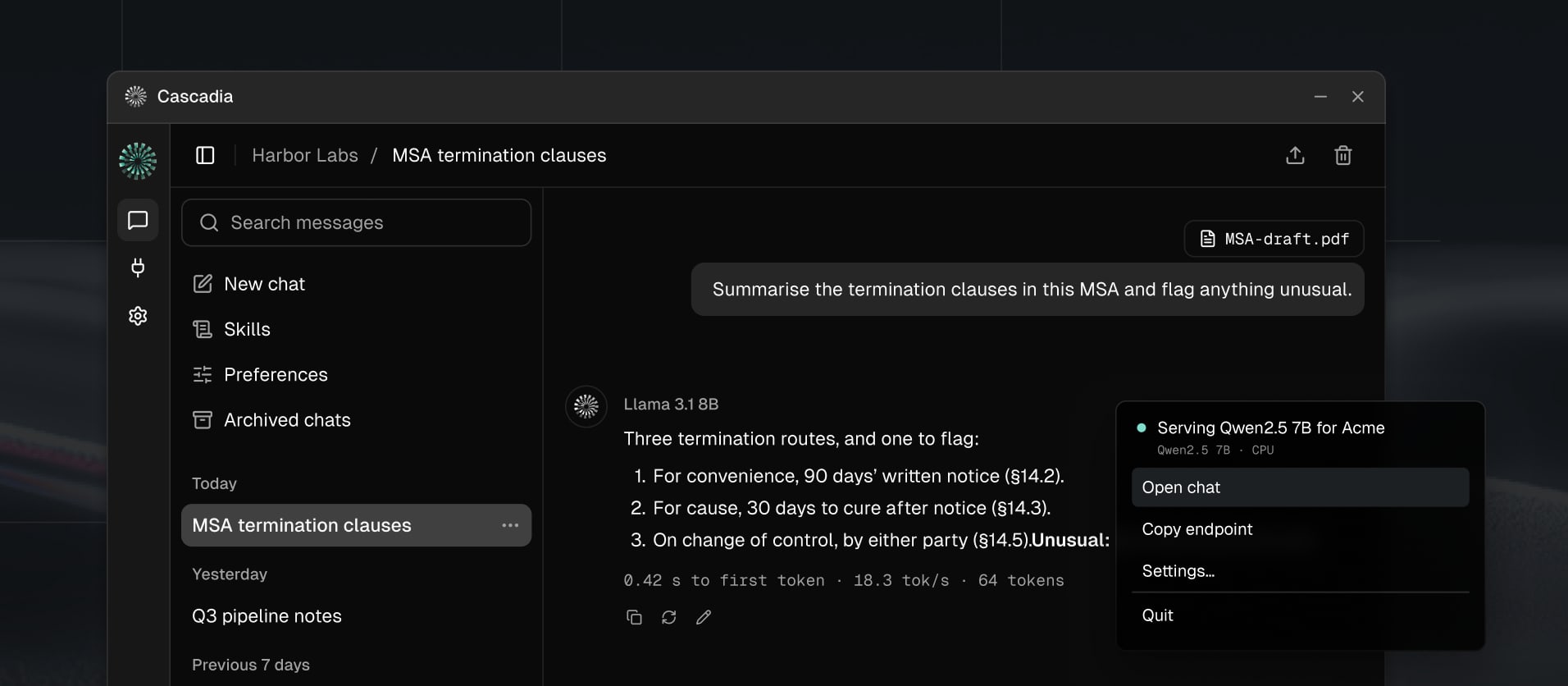Open the MSA-draft.pdf attachment

point(1274,239)
